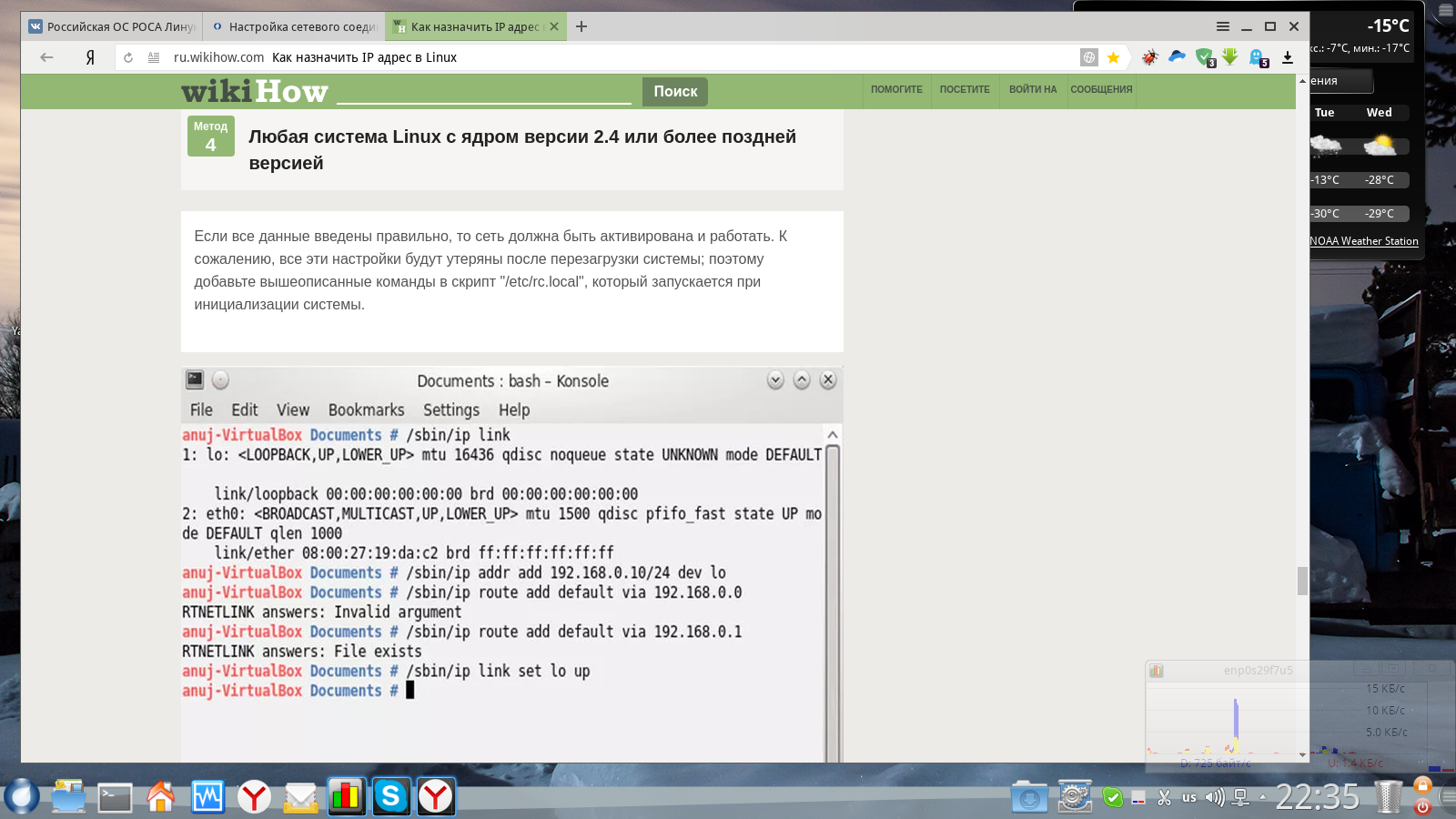Open the ПОМОГИТЕ menu
1456x819 pixels.
[896, 90]
